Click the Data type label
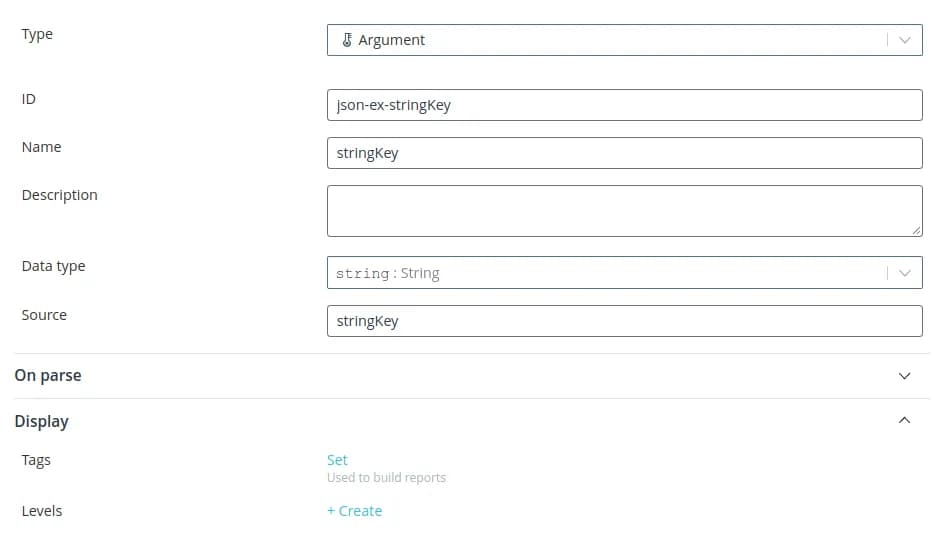952x559 pixels. 53,266
